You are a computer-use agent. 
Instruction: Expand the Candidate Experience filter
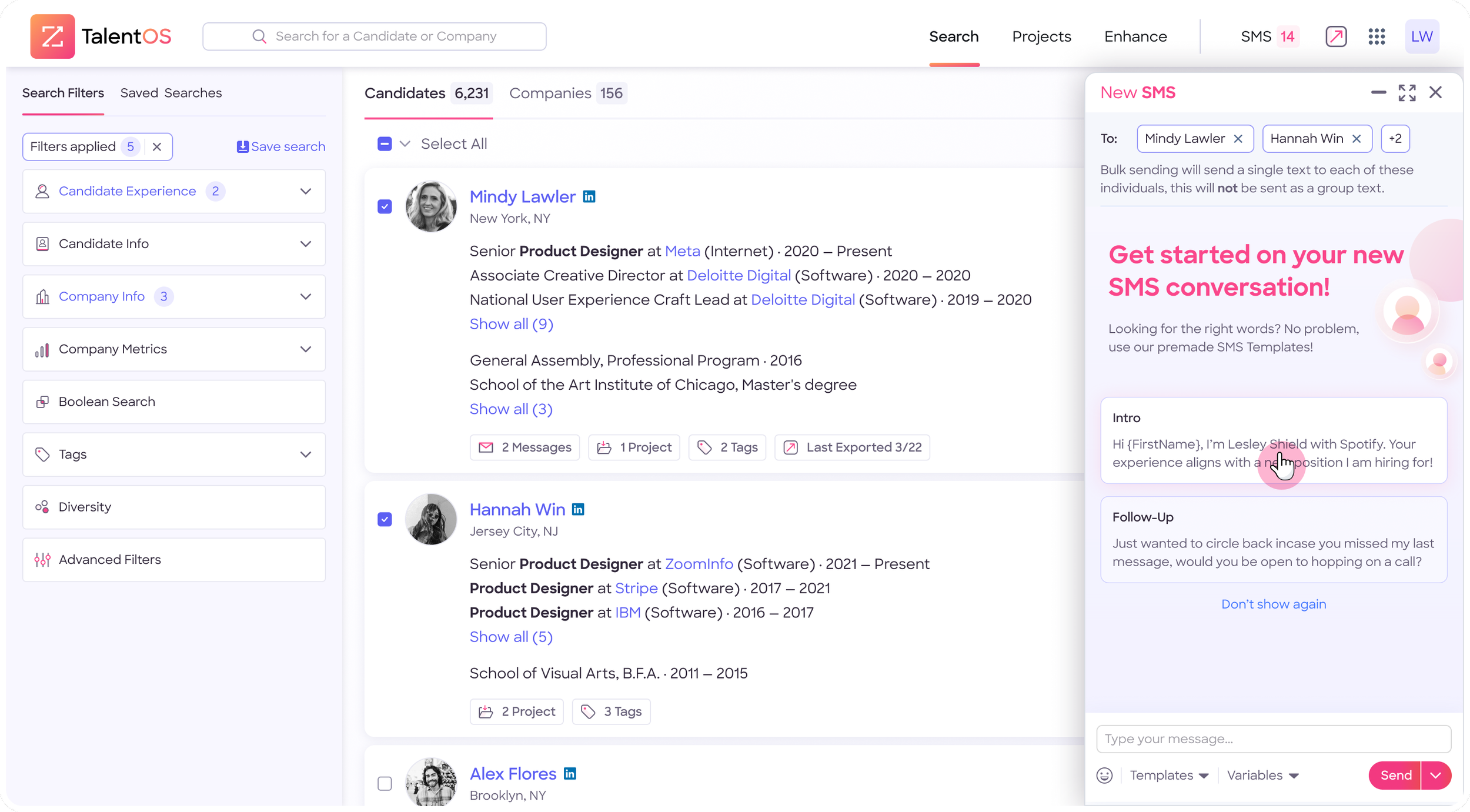305,192
